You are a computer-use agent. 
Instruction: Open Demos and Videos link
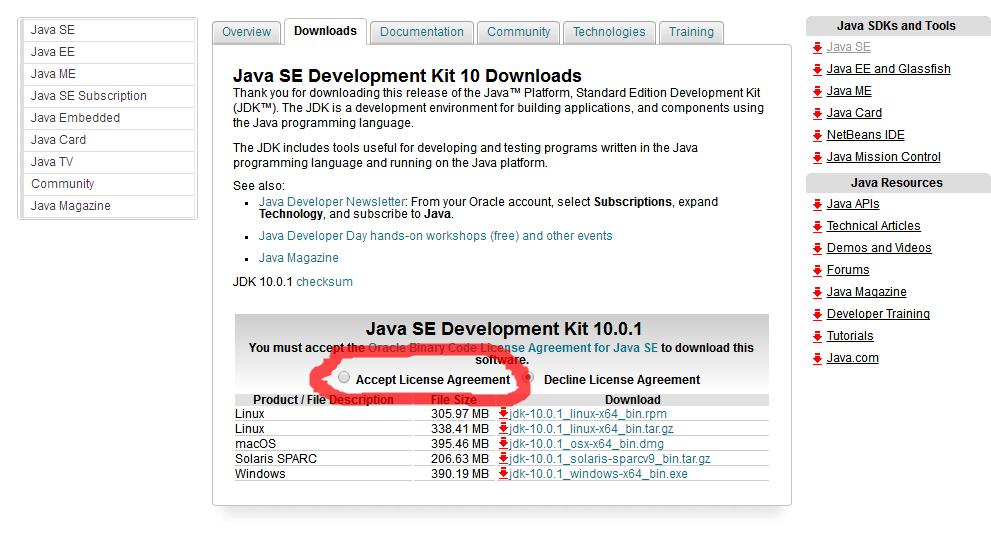tap(879, 248)
